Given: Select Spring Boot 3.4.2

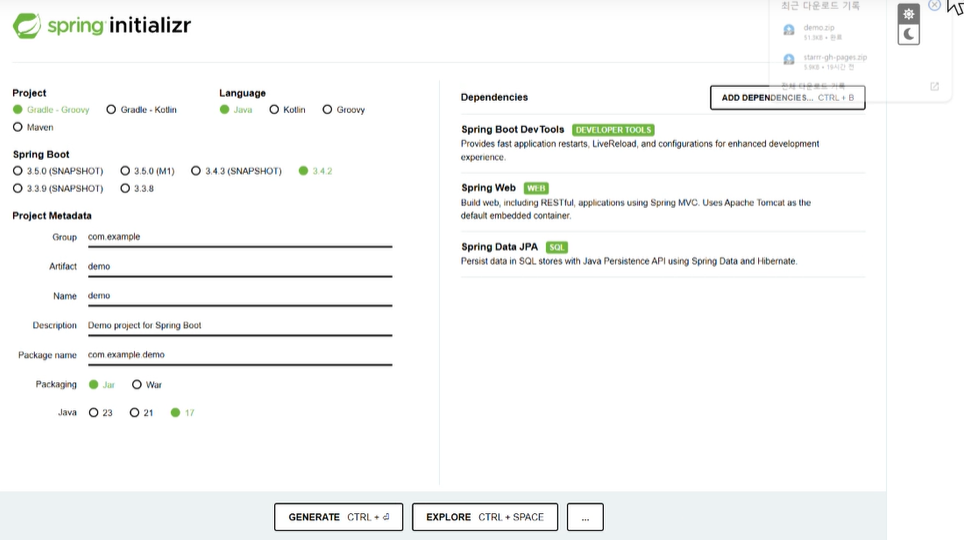Looking at the screenshot, I should [x=315, y=171].
